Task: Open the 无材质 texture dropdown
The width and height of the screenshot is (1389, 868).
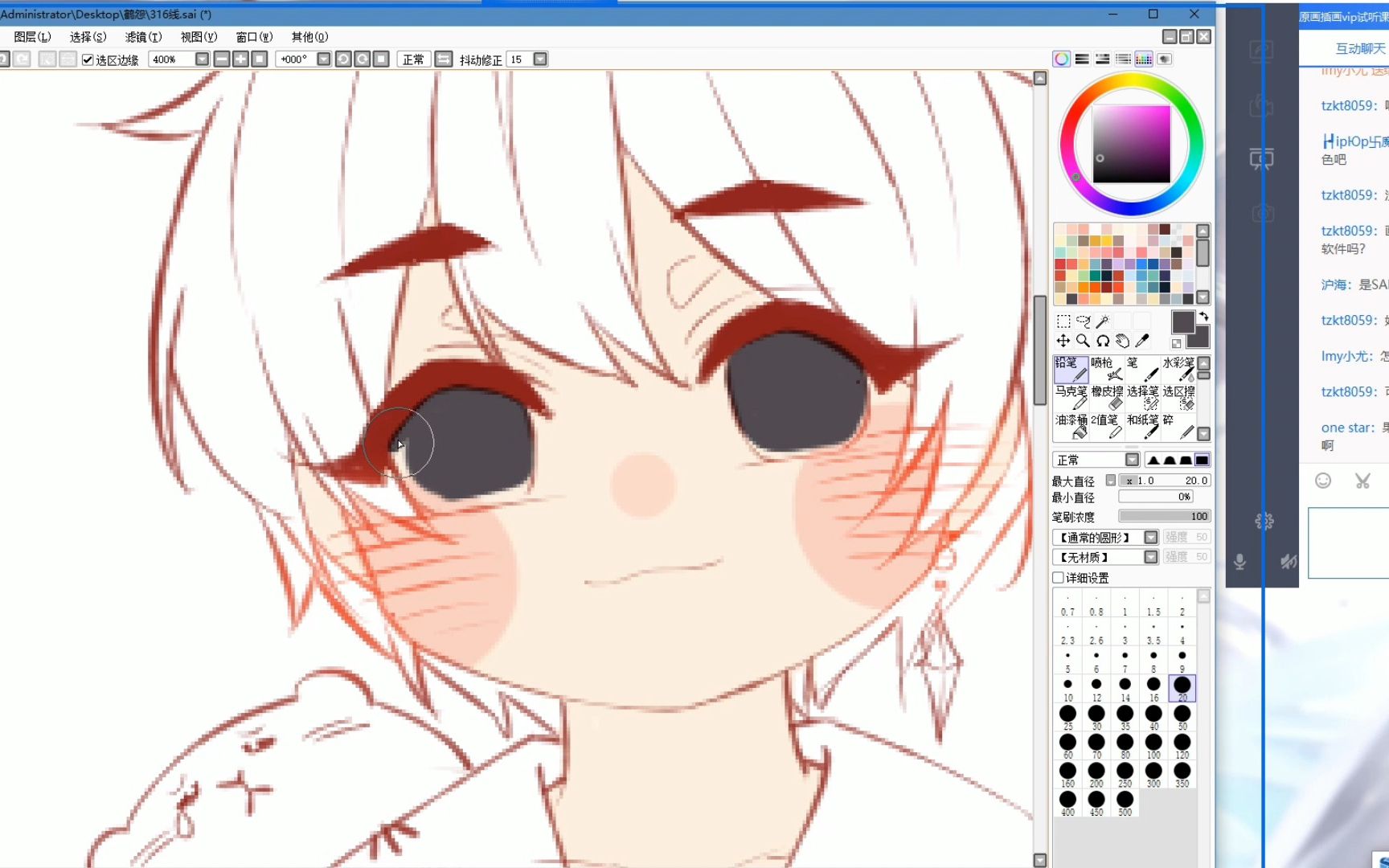Action: click(1151, 557)
